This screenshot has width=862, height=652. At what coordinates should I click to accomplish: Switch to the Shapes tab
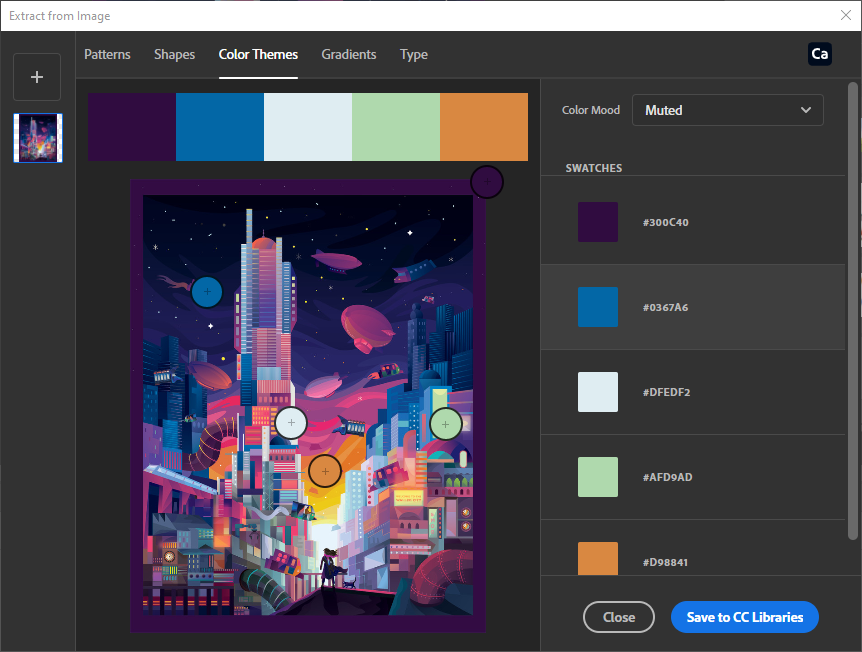coord(174,54)
